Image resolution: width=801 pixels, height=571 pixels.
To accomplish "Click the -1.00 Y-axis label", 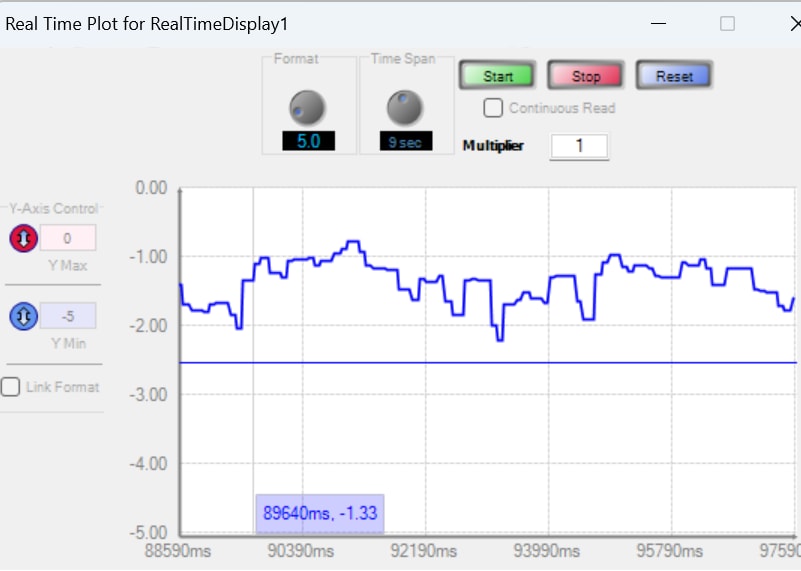I will coord(148,257).
